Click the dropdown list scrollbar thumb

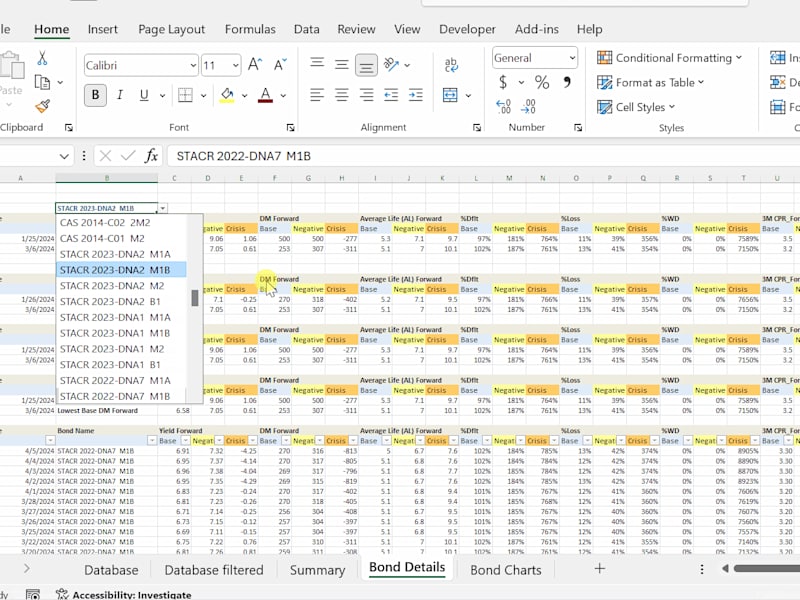[x=194, y=298]
